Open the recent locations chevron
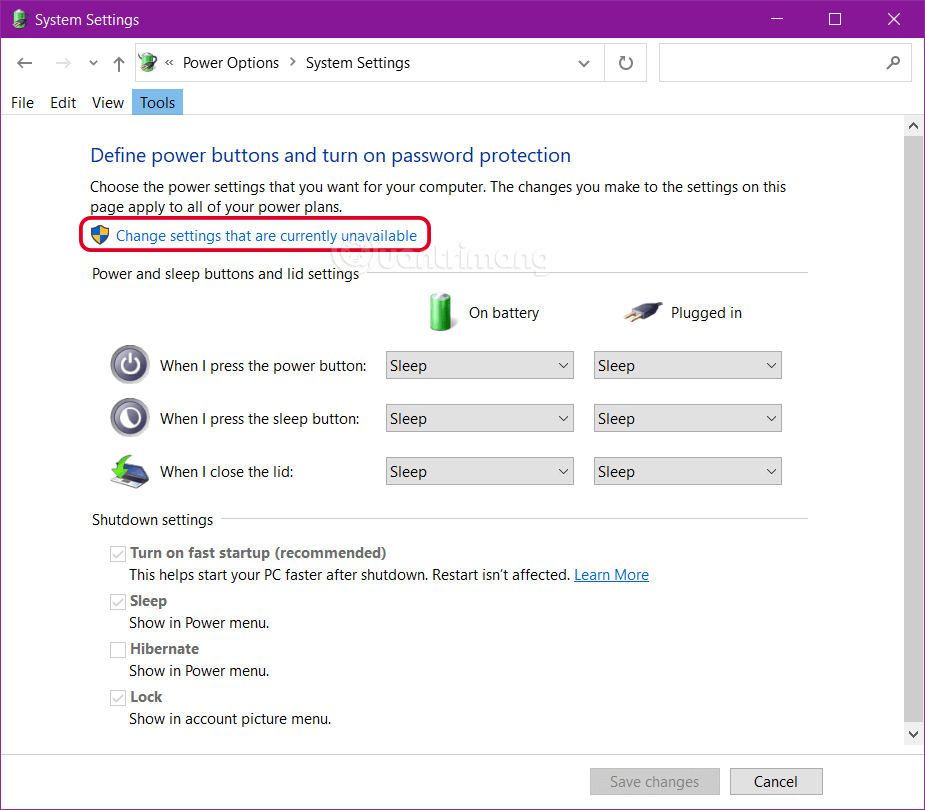This screenshot has height=810, width=925. pos(93,63)
